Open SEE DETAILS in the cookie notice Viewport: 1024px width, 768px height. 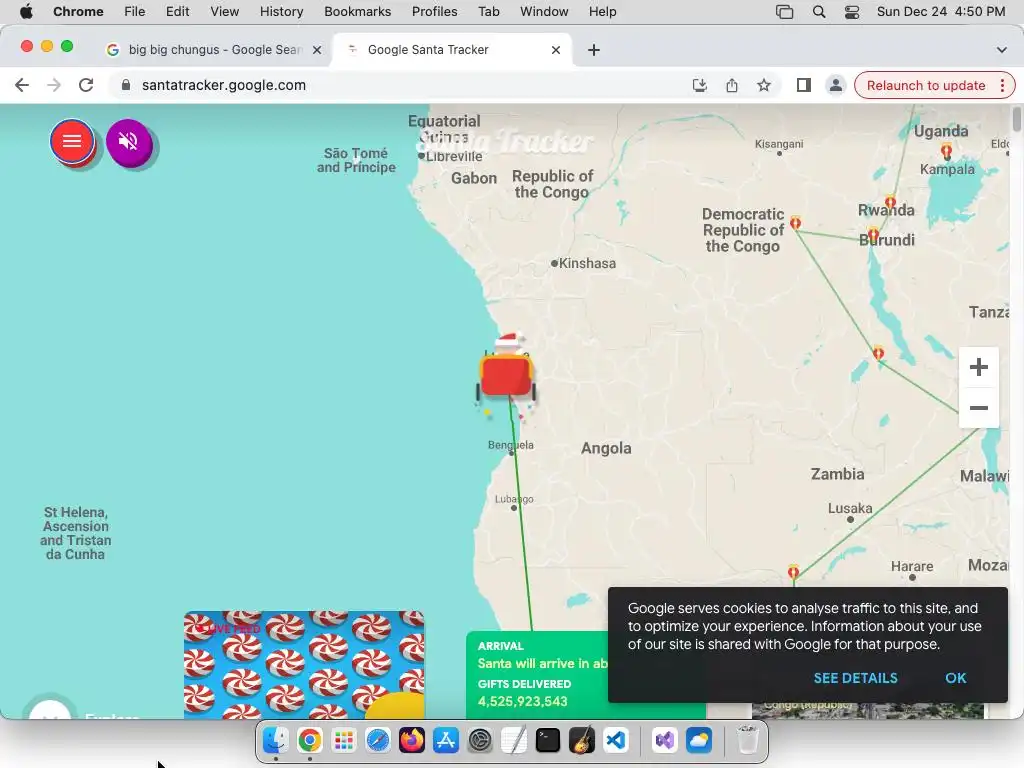coord(856,678)
